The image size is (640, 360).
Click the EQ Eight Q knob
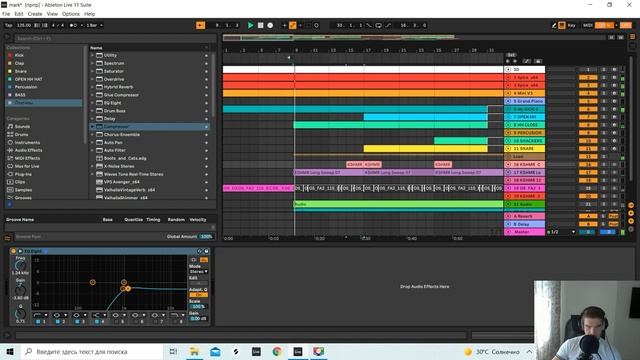click(20, 314)
